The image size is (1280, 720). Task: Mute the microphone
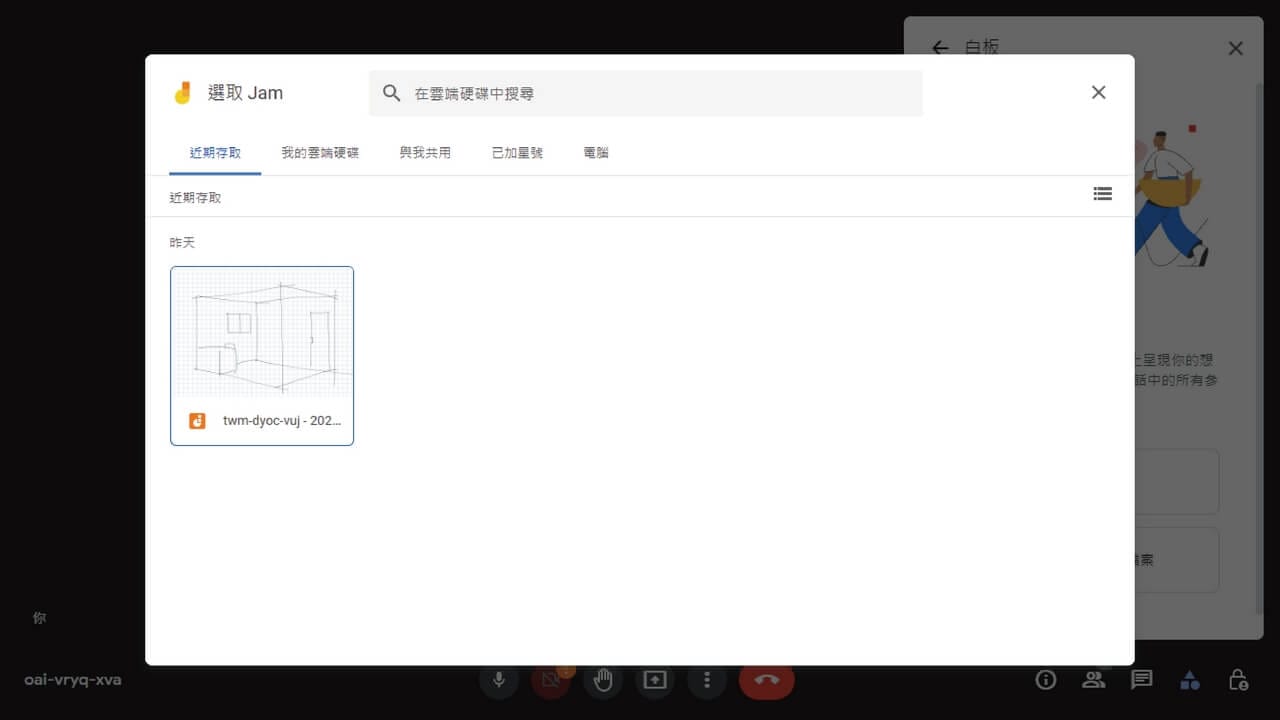pos(499,679)
